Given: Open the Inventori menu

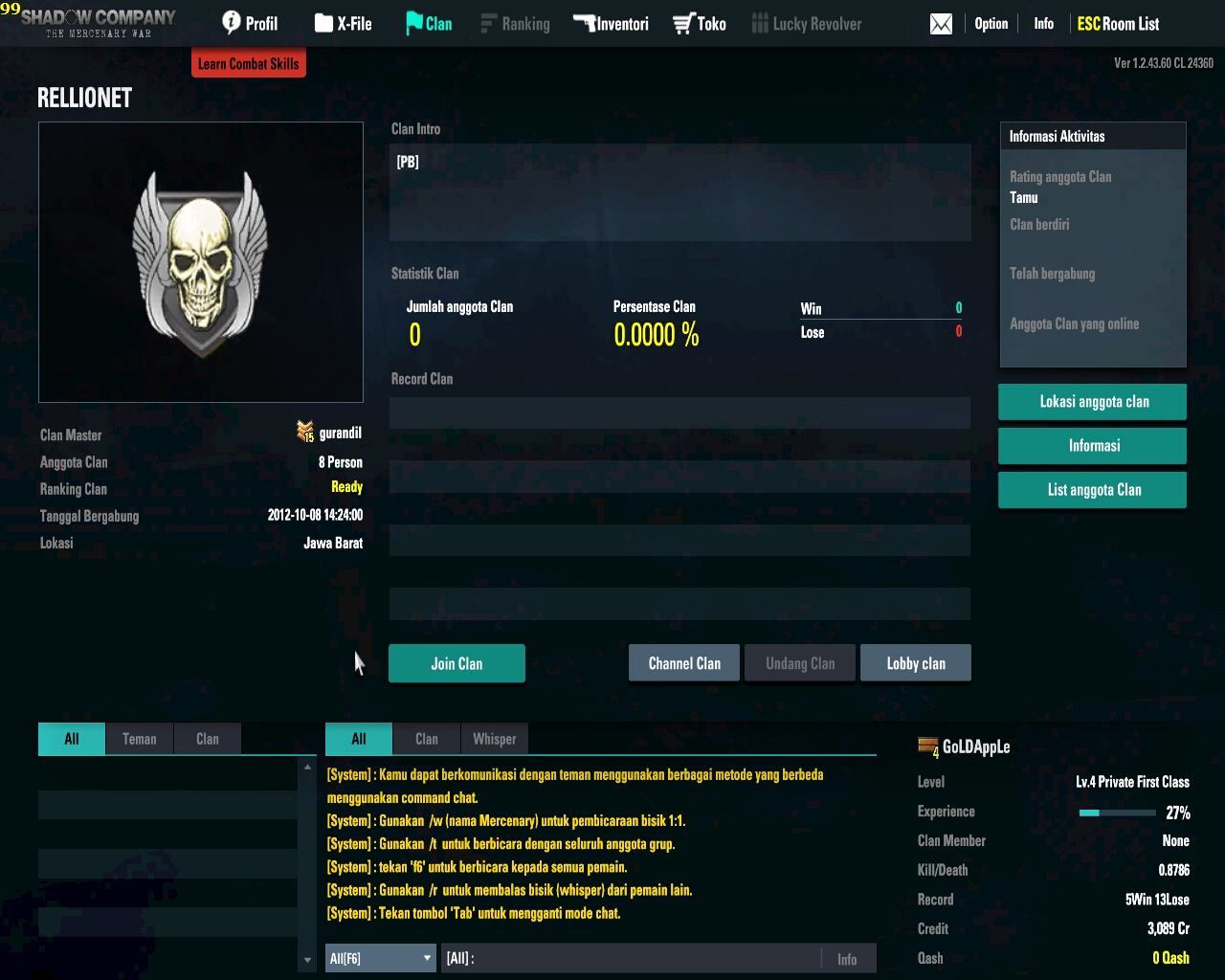Looking at the screenshot, I should pyautogui.click(x=611, y=23).
